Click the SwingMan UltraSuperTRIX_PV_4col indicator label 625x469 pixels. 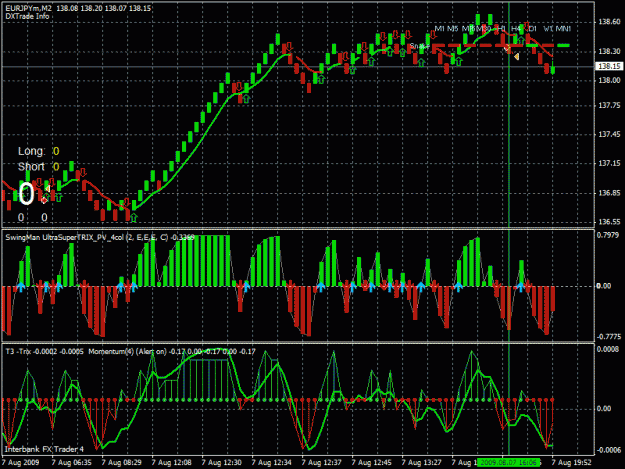click(x=64, y=237)
